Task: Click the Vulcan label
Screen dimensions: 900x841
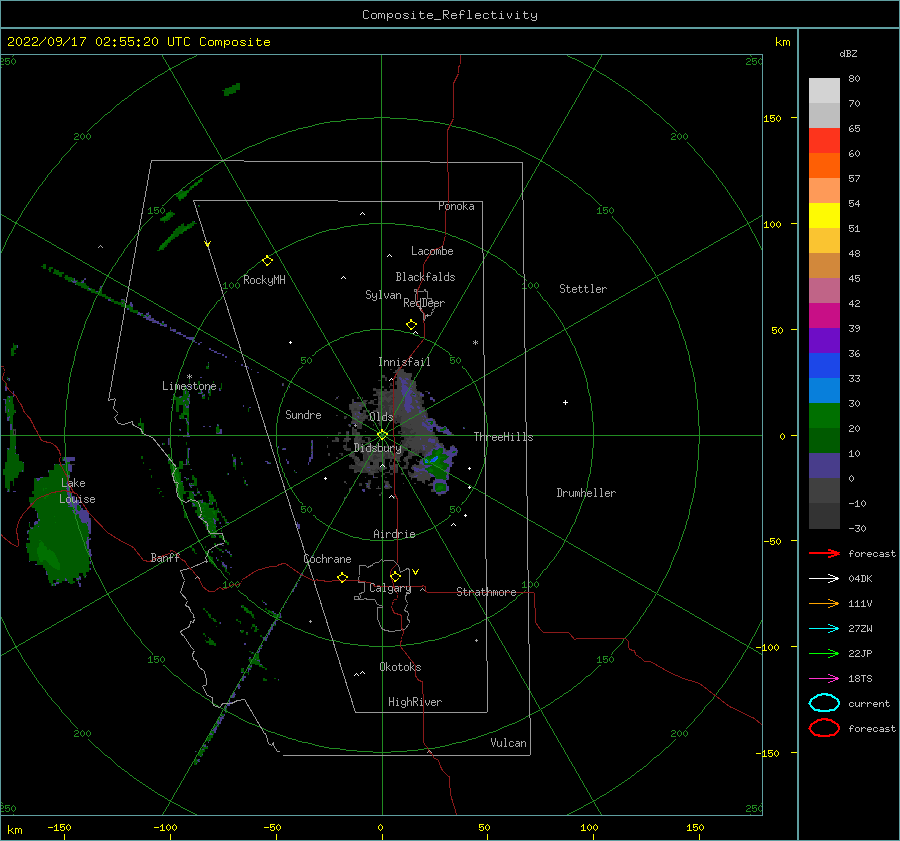Action: [x=509, y=743]
